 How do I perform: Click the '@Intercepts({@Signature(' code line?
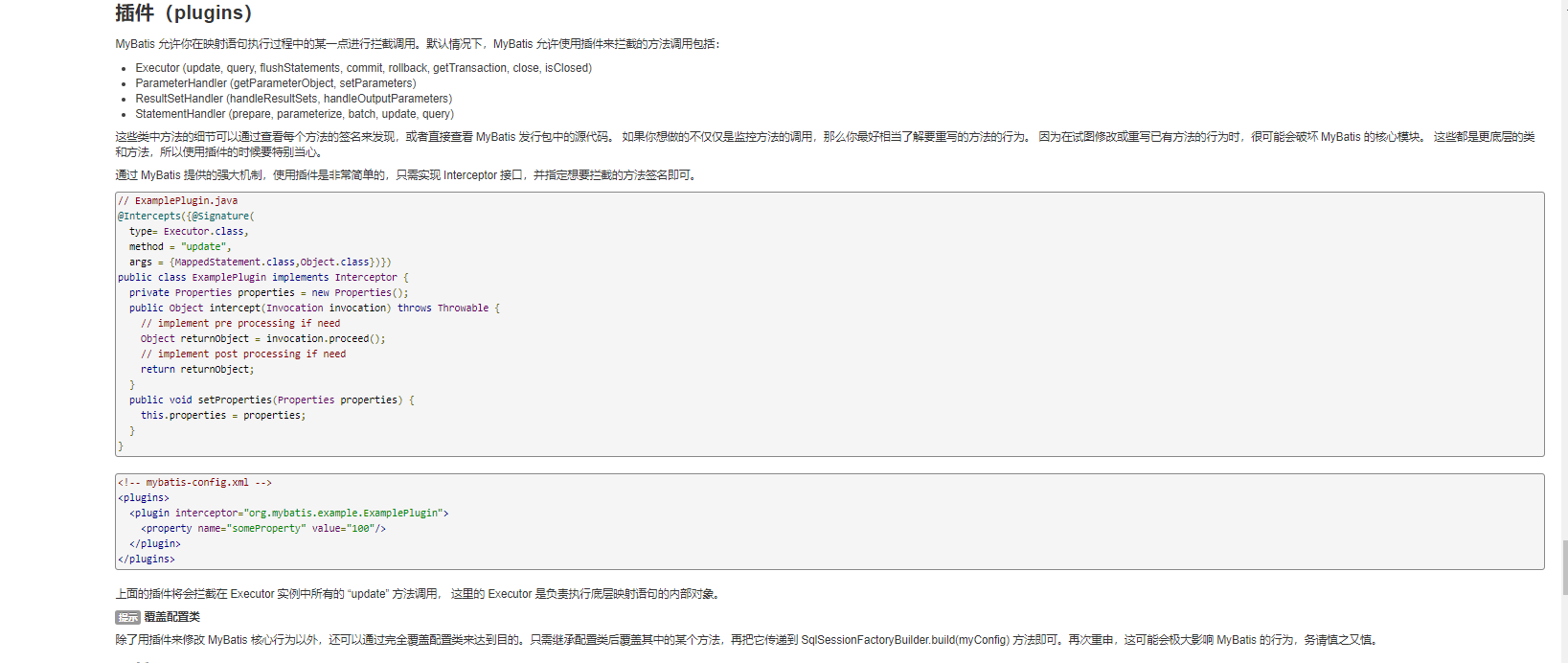(x=187, y=217)
